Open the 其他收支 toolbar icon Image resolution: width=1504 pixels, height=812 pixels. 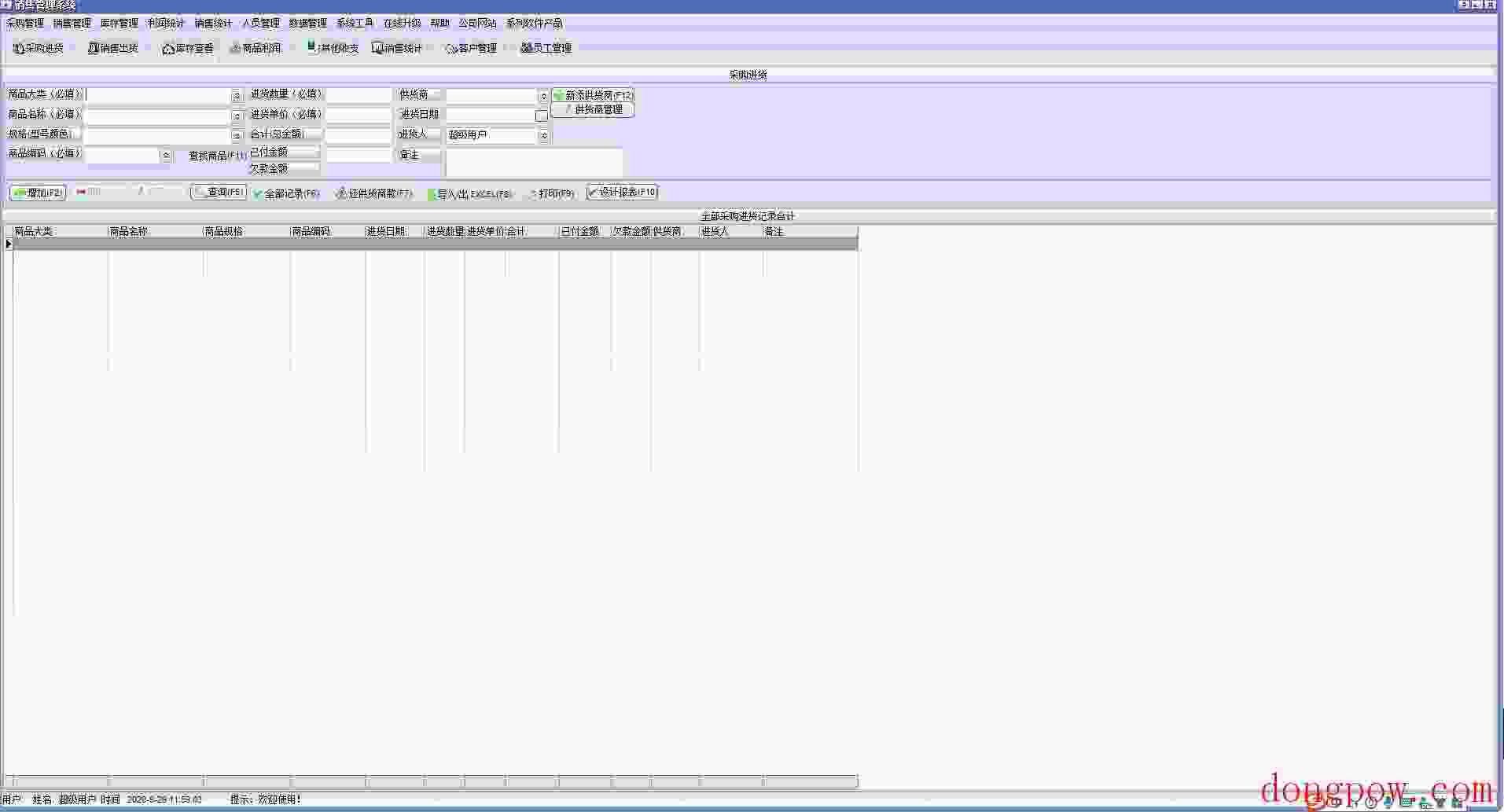(x=333, y=48)
